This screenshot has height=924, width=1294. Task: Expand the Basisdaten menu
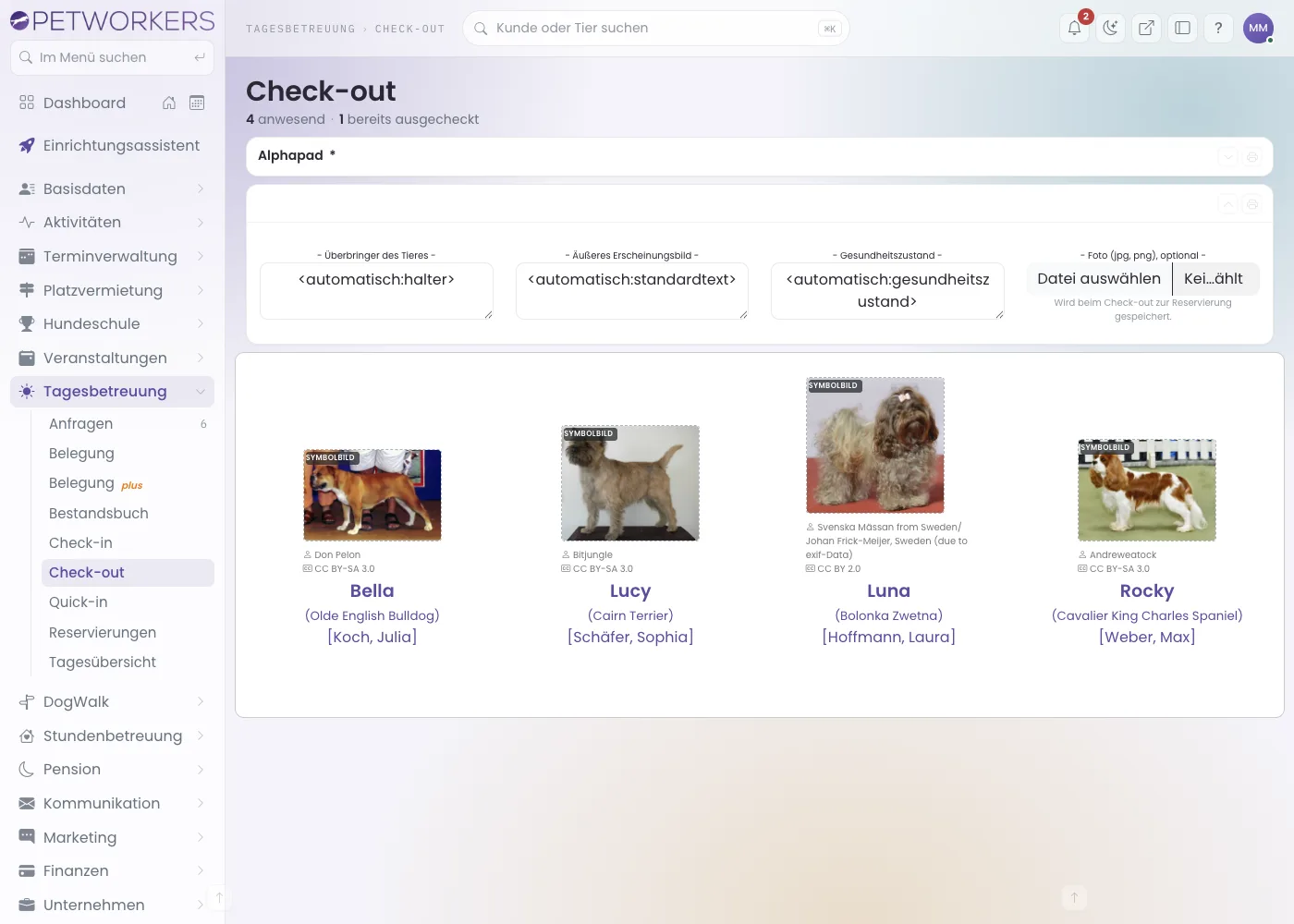click(112, 188)
